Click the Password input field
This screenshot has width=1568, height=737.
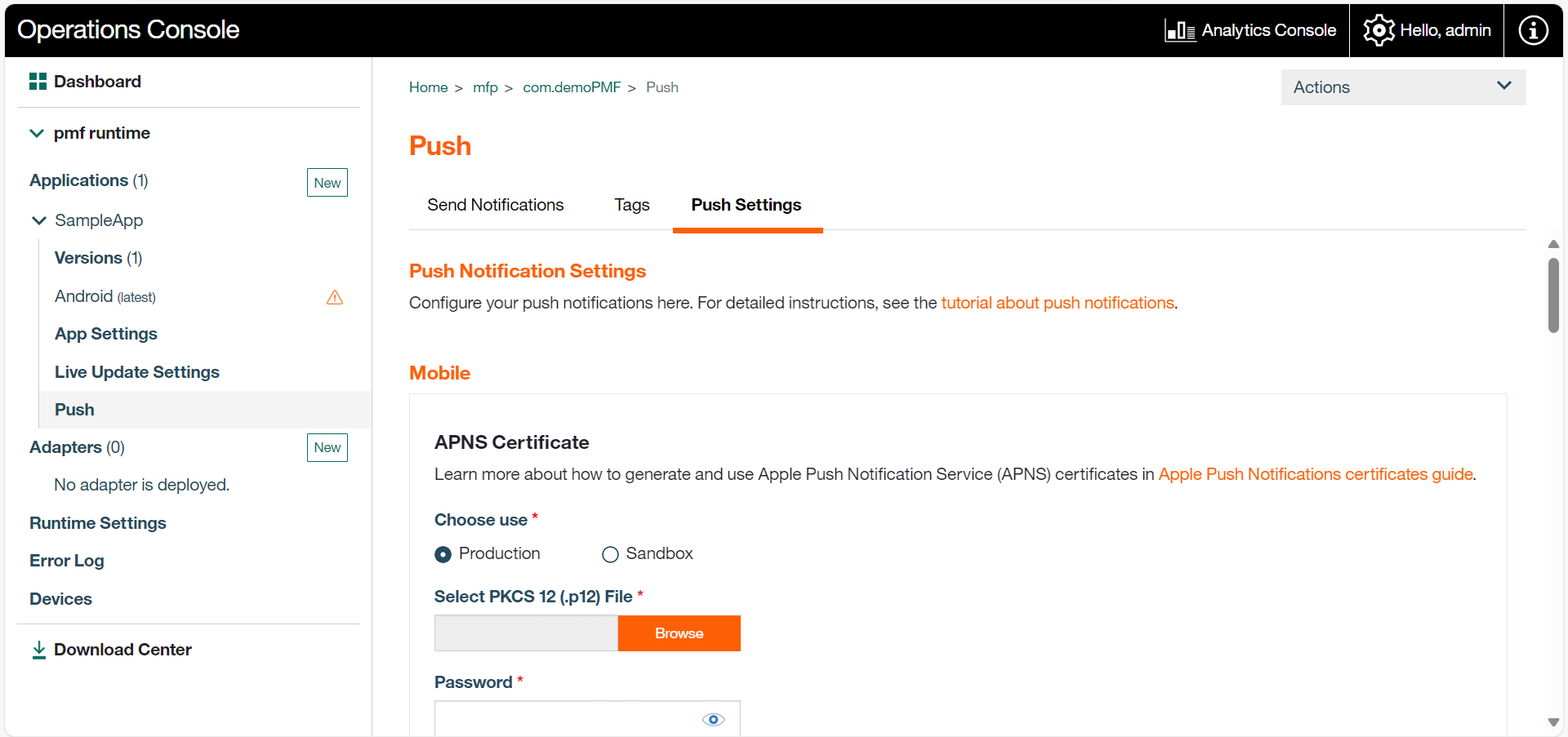[587, 719]
